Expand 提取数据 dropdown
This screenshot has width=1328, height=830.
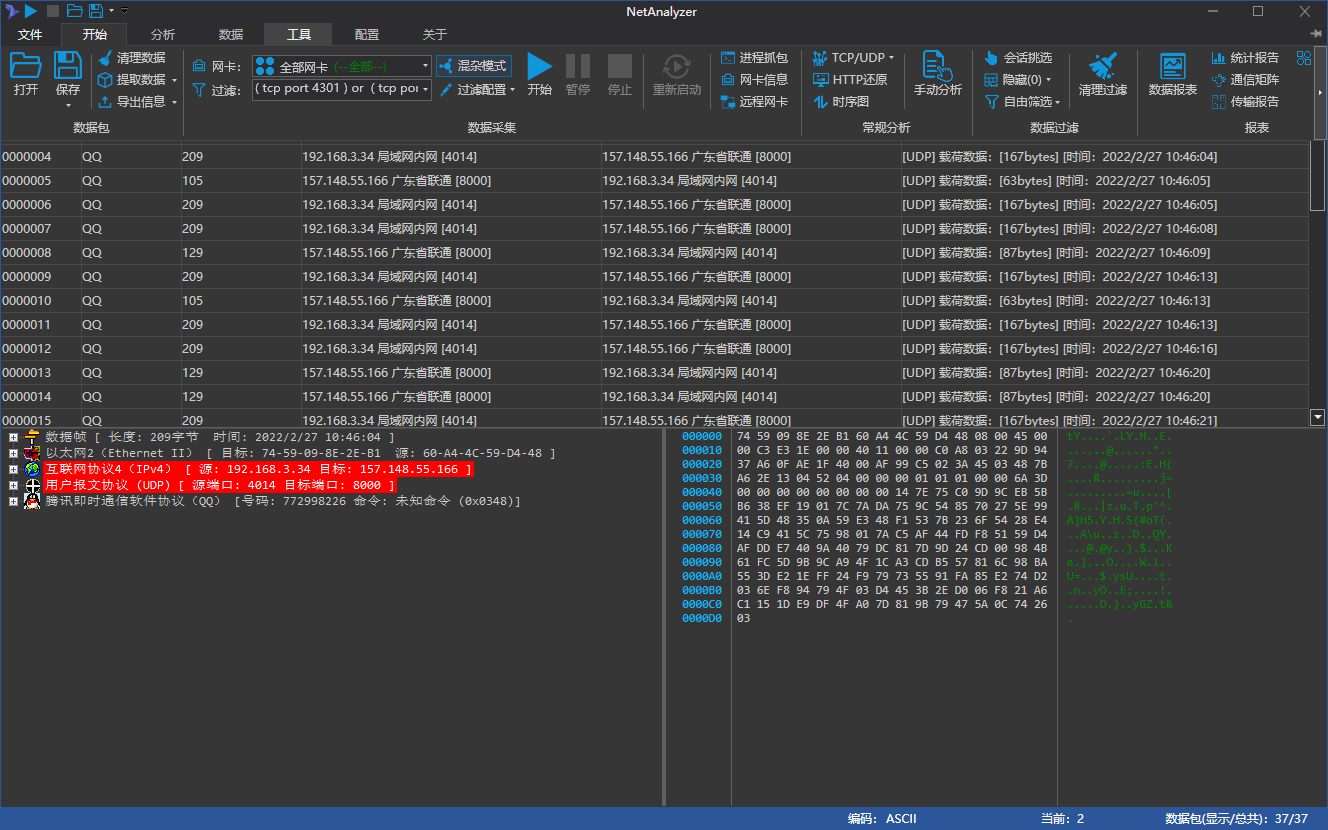pos(174,80)
